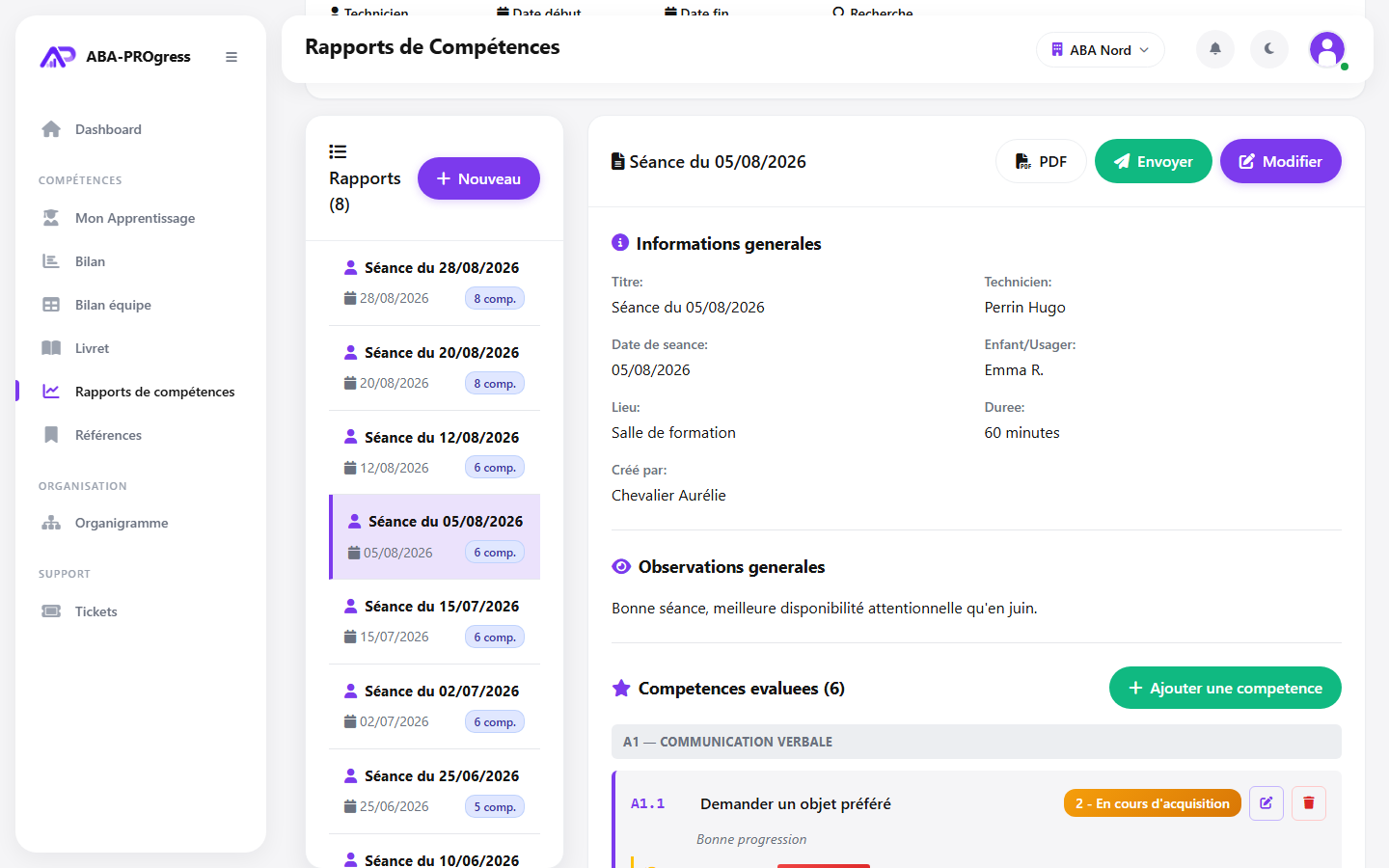The width and height of the screenshot is (1389, 868).
Task: Toggle dark mode moon icon
Action: [1269, 49]
